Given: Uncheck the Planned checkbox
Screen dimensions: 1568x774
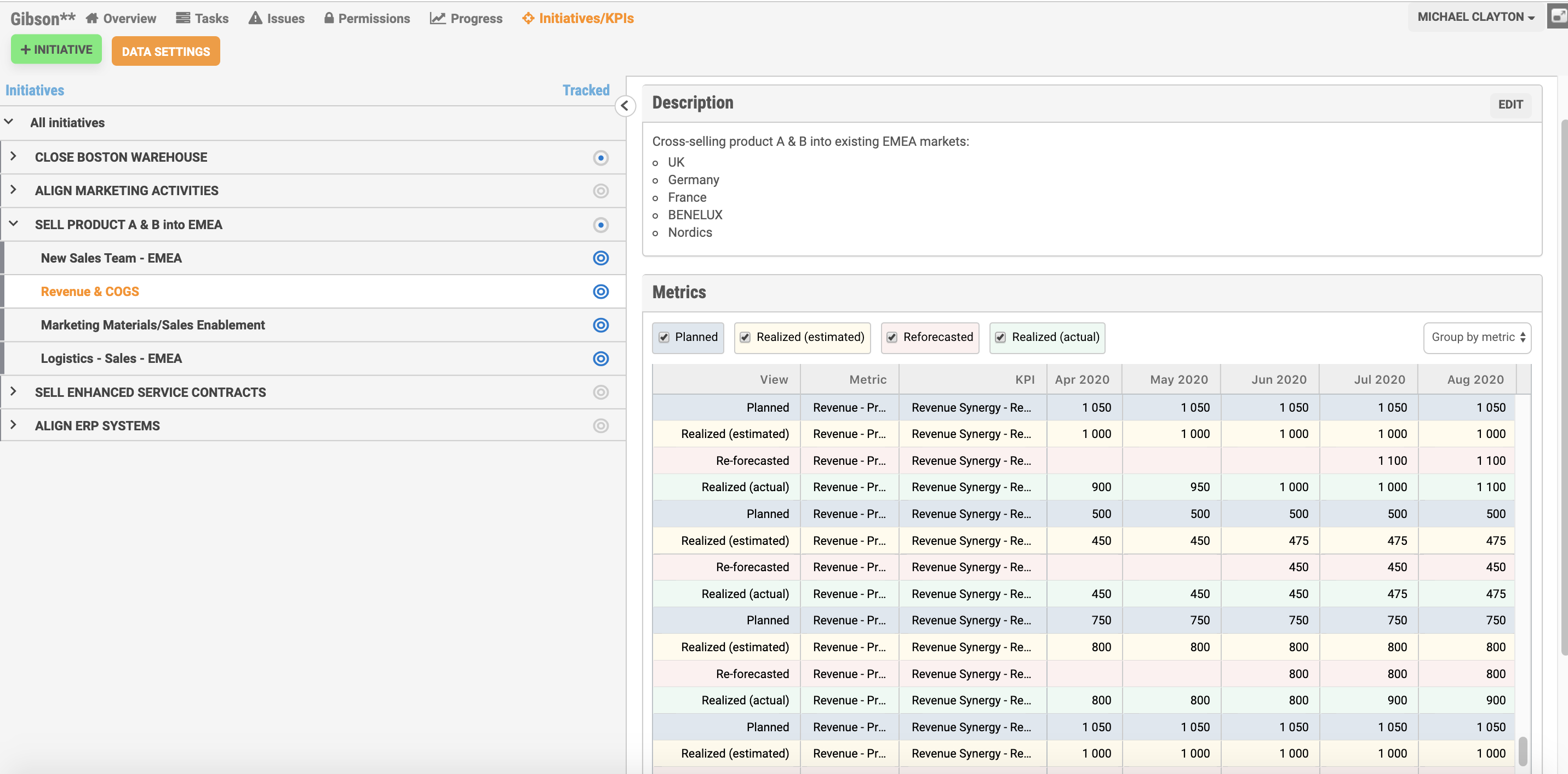Looking at the screenshot, I should pos(664,337).
